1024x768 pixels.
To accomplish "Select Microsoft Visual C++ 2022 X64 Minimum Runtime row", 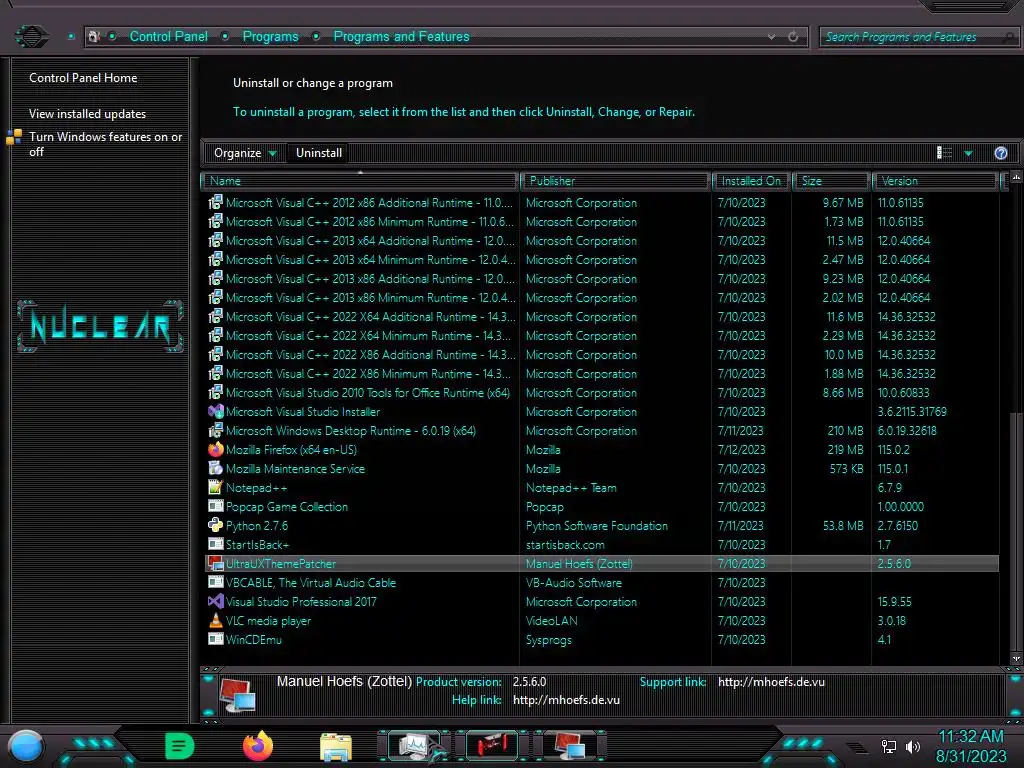I will [601, 336].
